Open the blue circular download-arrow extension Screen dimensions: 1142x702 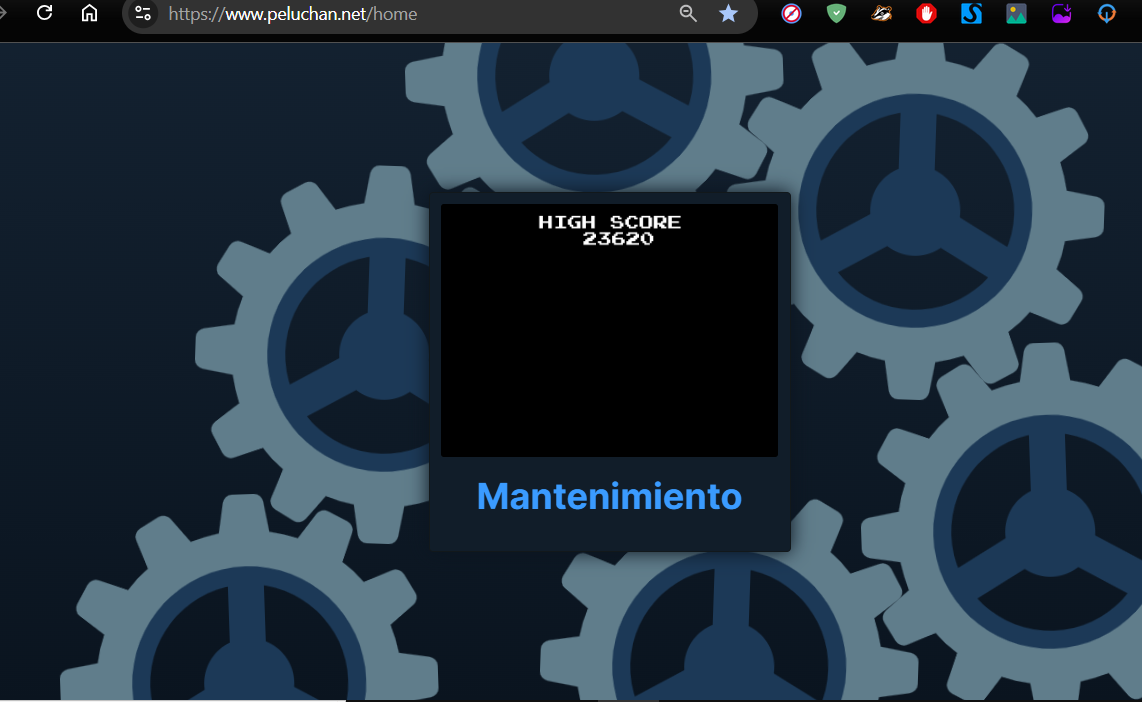coord(1107,14)
